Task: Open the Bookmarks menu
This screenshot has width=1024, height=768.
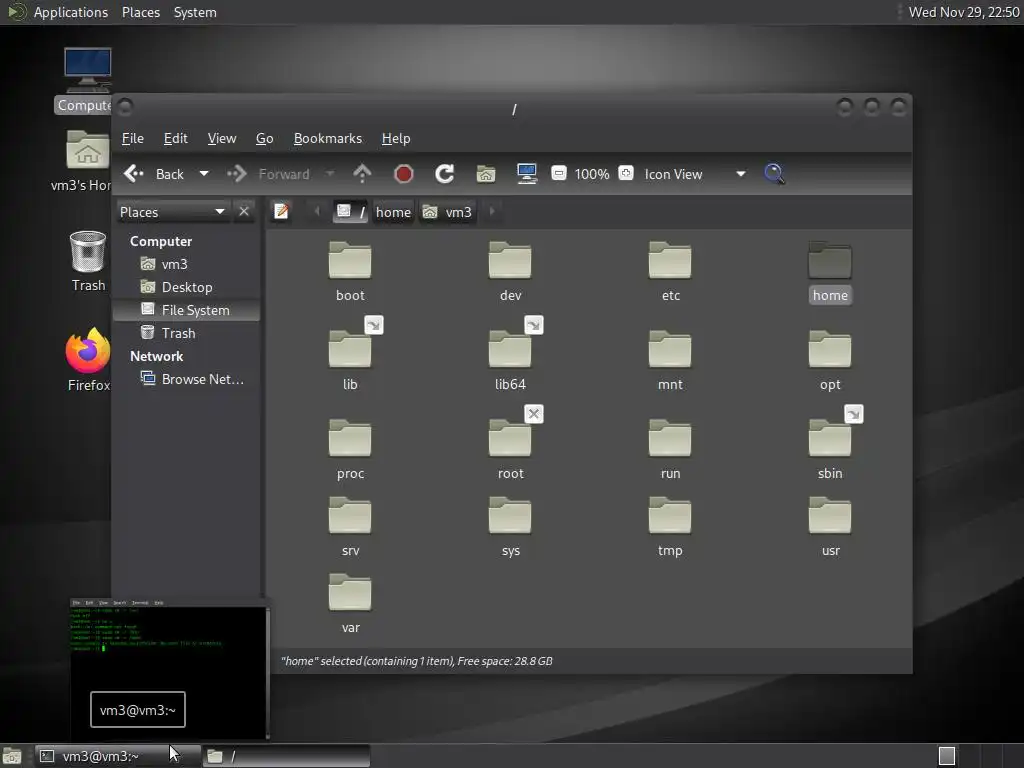Action: tap(328, 138)
